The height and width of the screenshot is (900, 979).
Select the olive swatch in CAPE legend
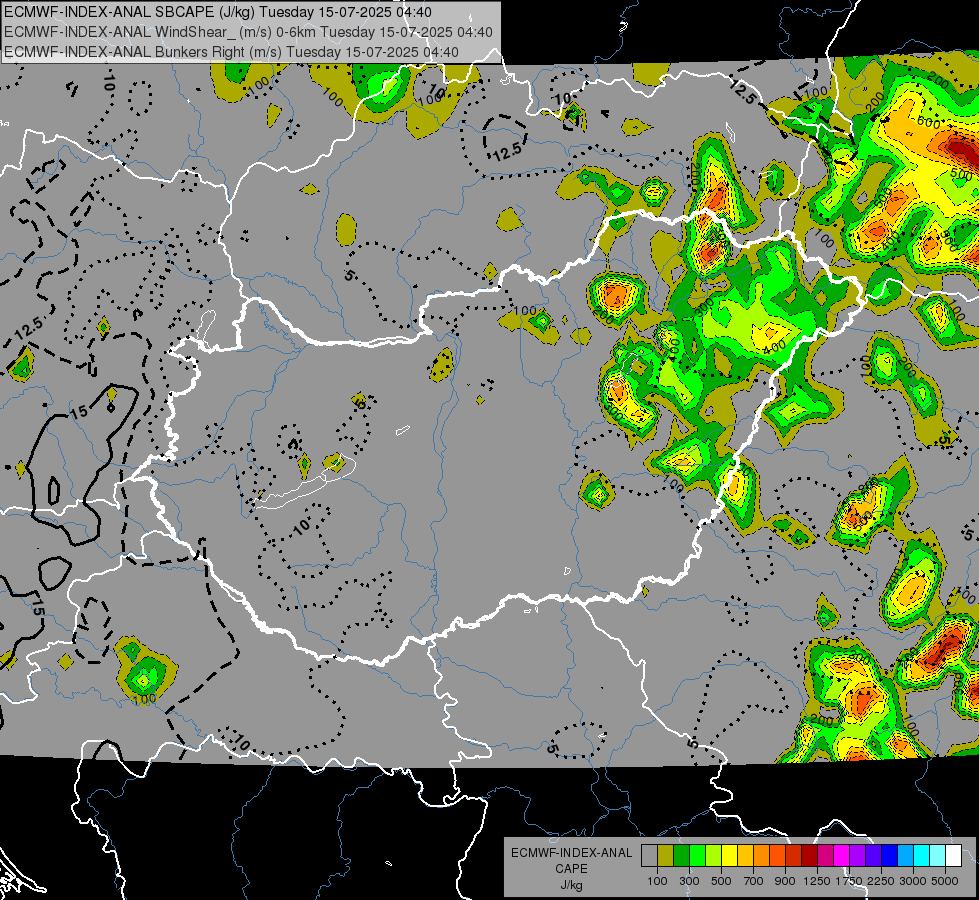(x=666, y=855)
